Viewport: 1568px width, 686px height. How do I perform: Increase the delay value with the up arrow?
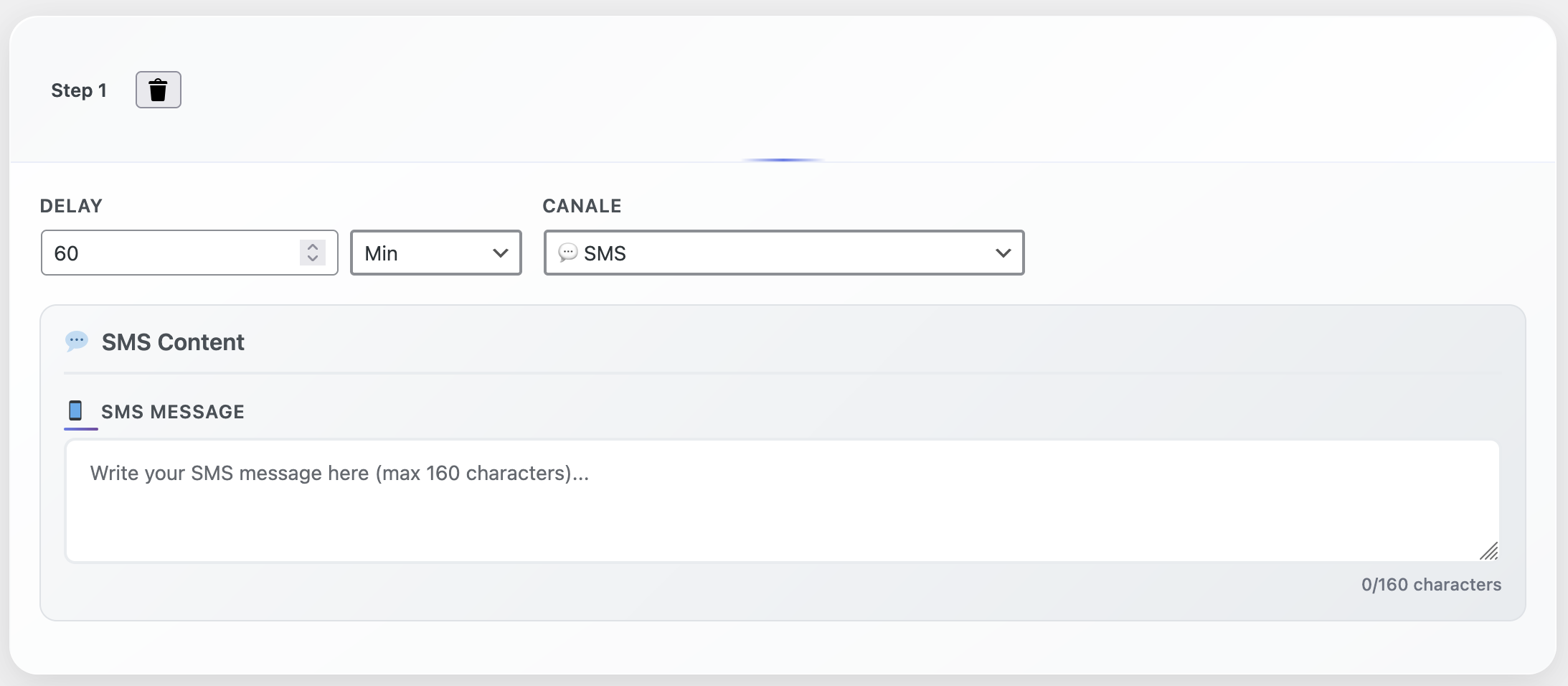pyautogui.click(x=313, y=246)
